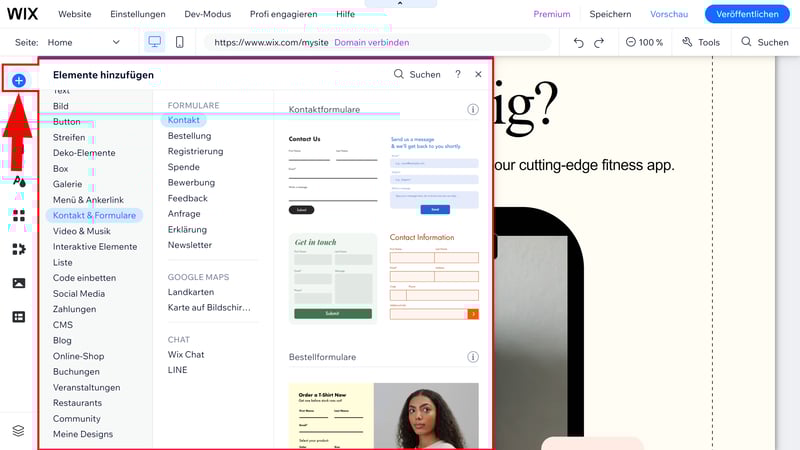Choose the green Get in touch template
The image size is (800, 450).
click(x=333, y=279)
